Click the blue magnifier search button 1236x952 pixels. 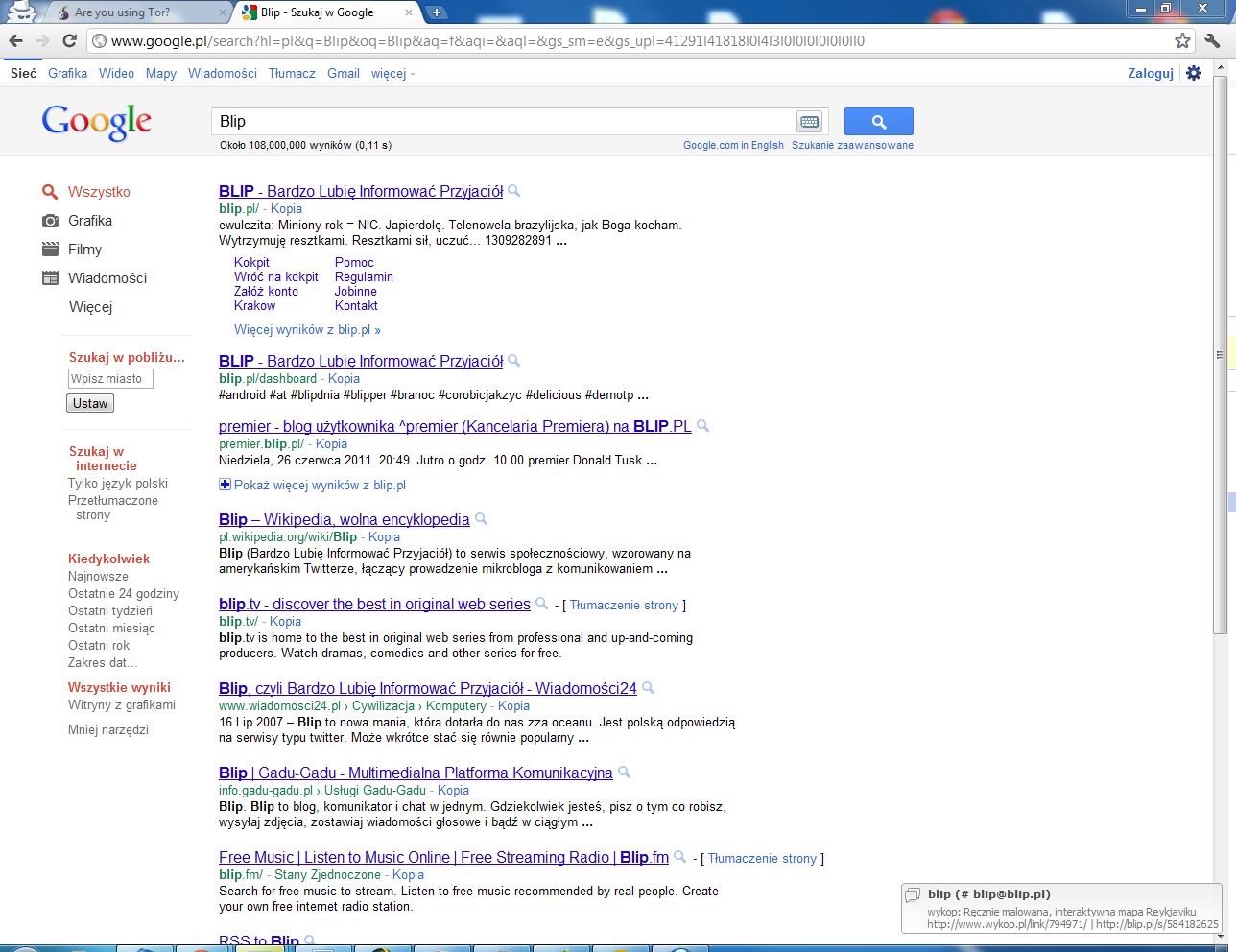coord(878,121)
